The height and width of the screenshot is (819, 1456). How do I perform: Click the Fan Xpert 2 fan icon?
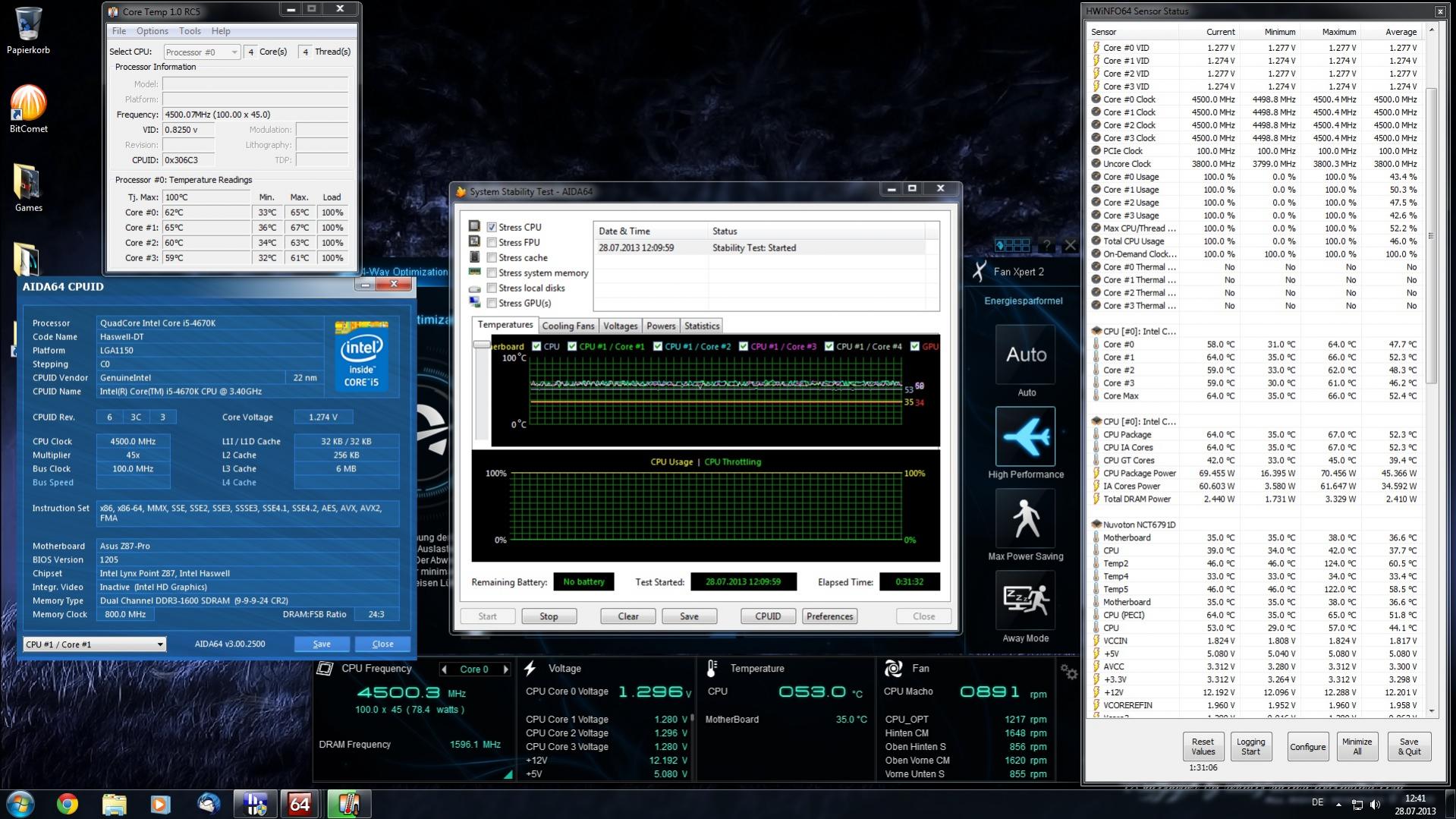click(980, 271)
